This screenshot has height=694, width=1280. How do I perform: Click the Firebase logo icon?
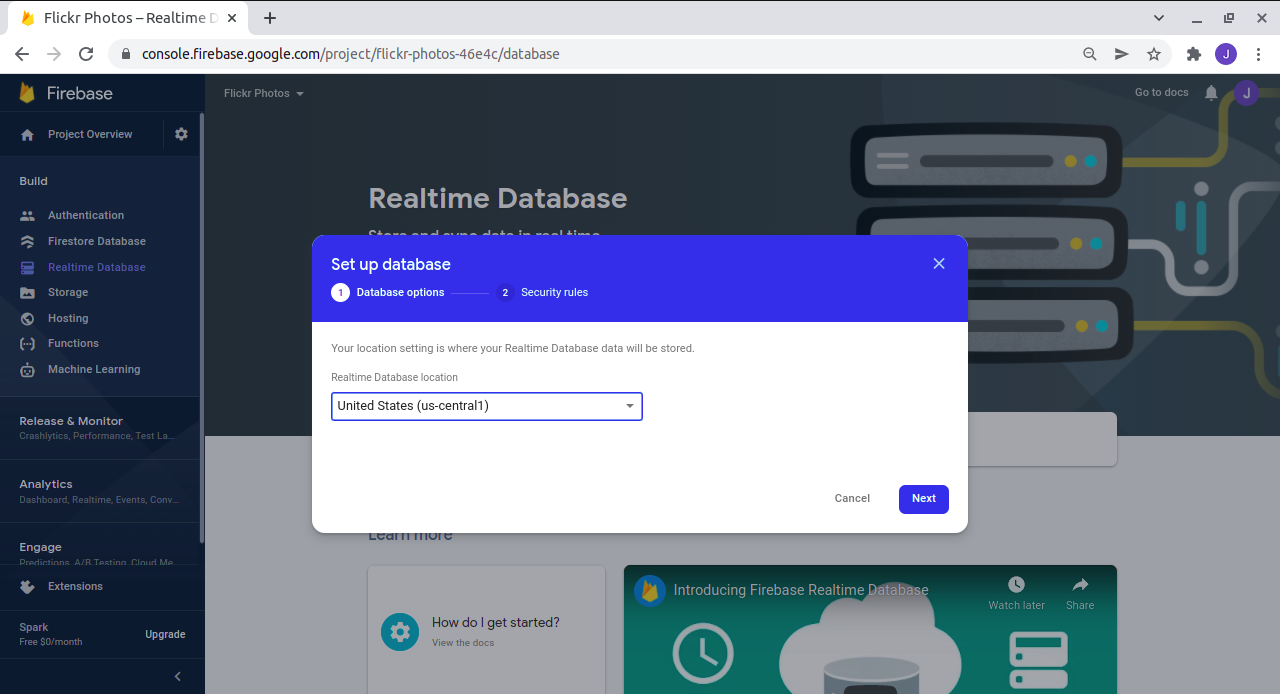pos(28,93)
